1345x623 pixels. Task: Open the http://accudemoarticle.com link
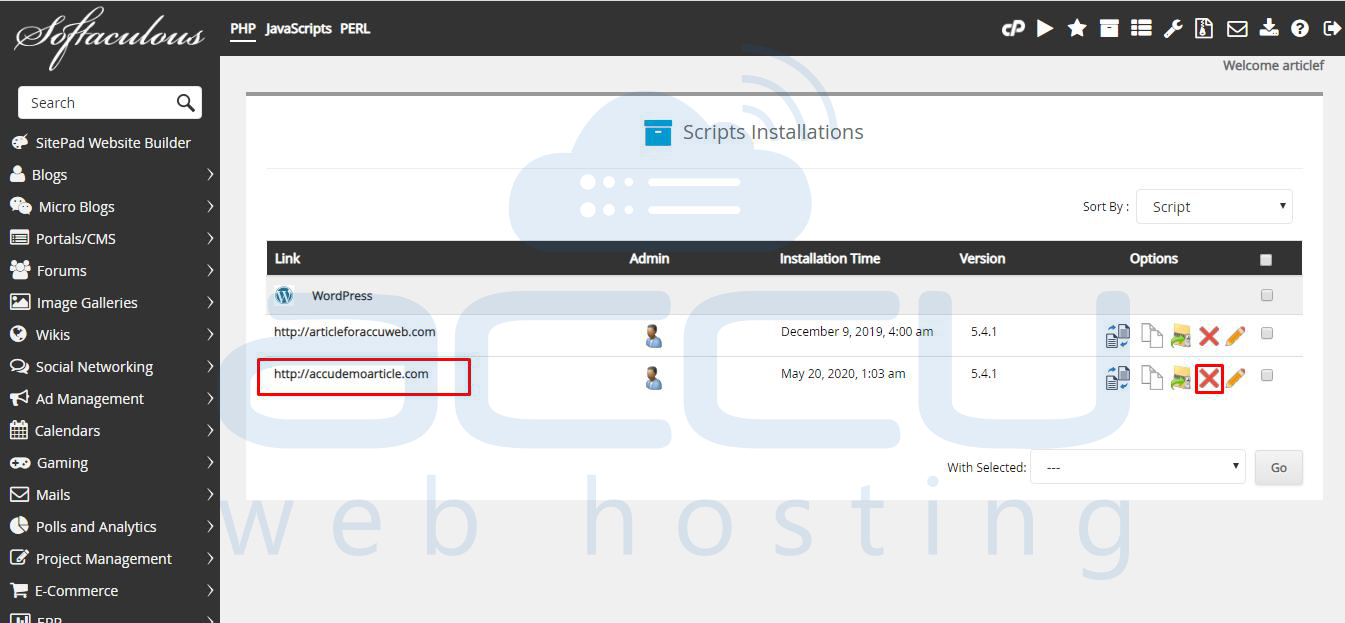tap(351, 374)
